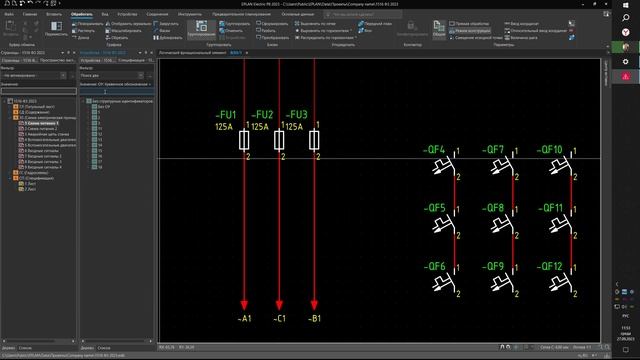Select page 6 Входные сигналы
This screenshot has width=640, height=360.
[39, 151]
